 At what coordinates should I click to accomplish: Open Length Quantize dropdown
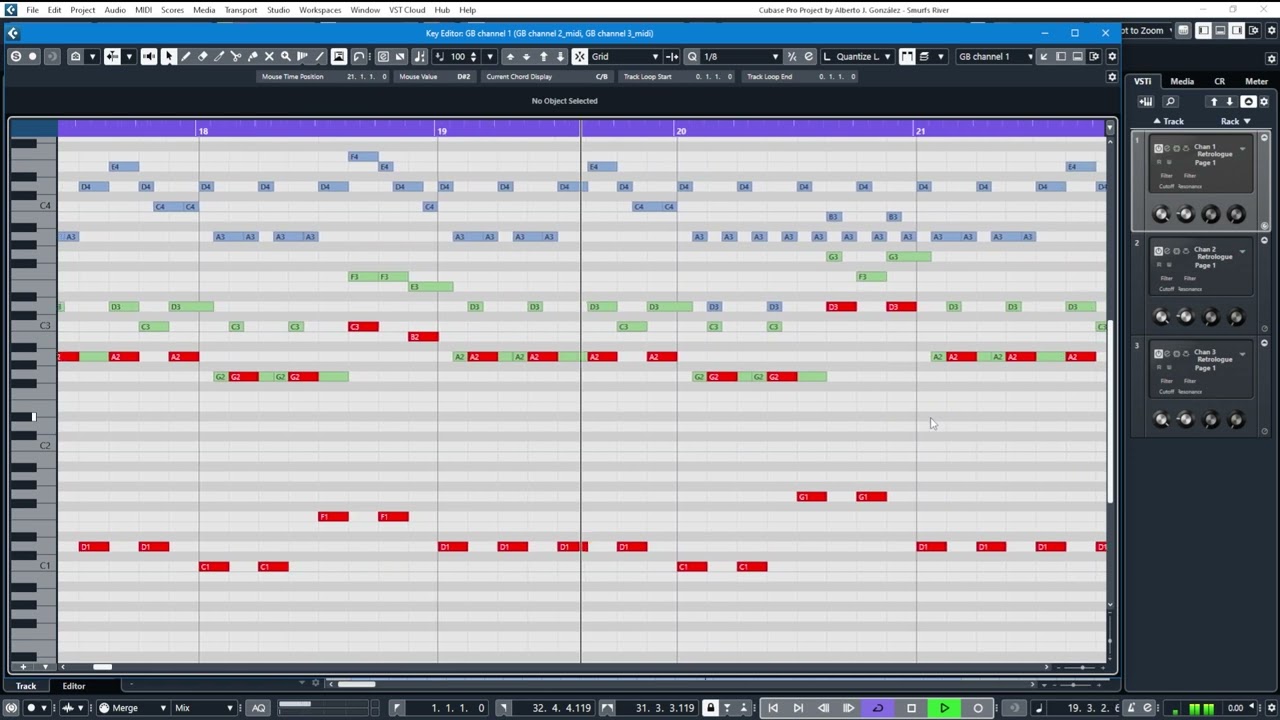tap(857, 57)
